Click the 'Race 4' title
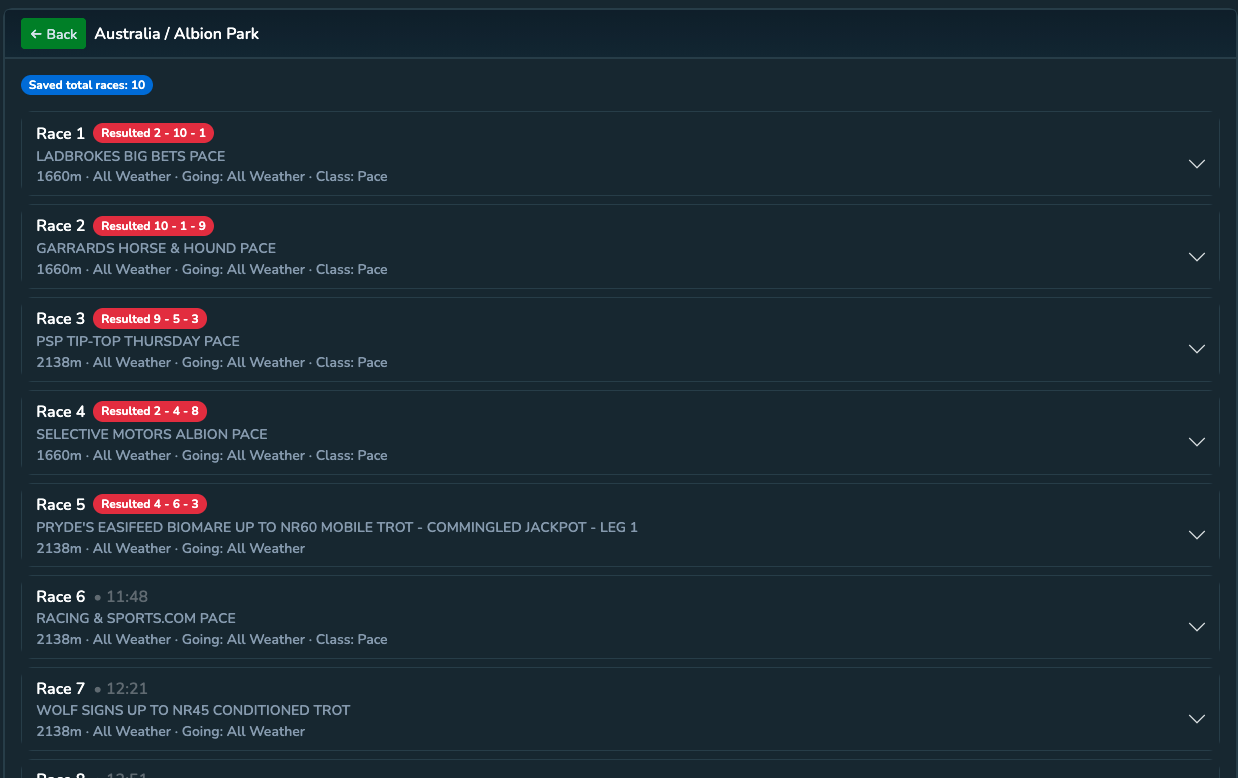 (61, 411)
